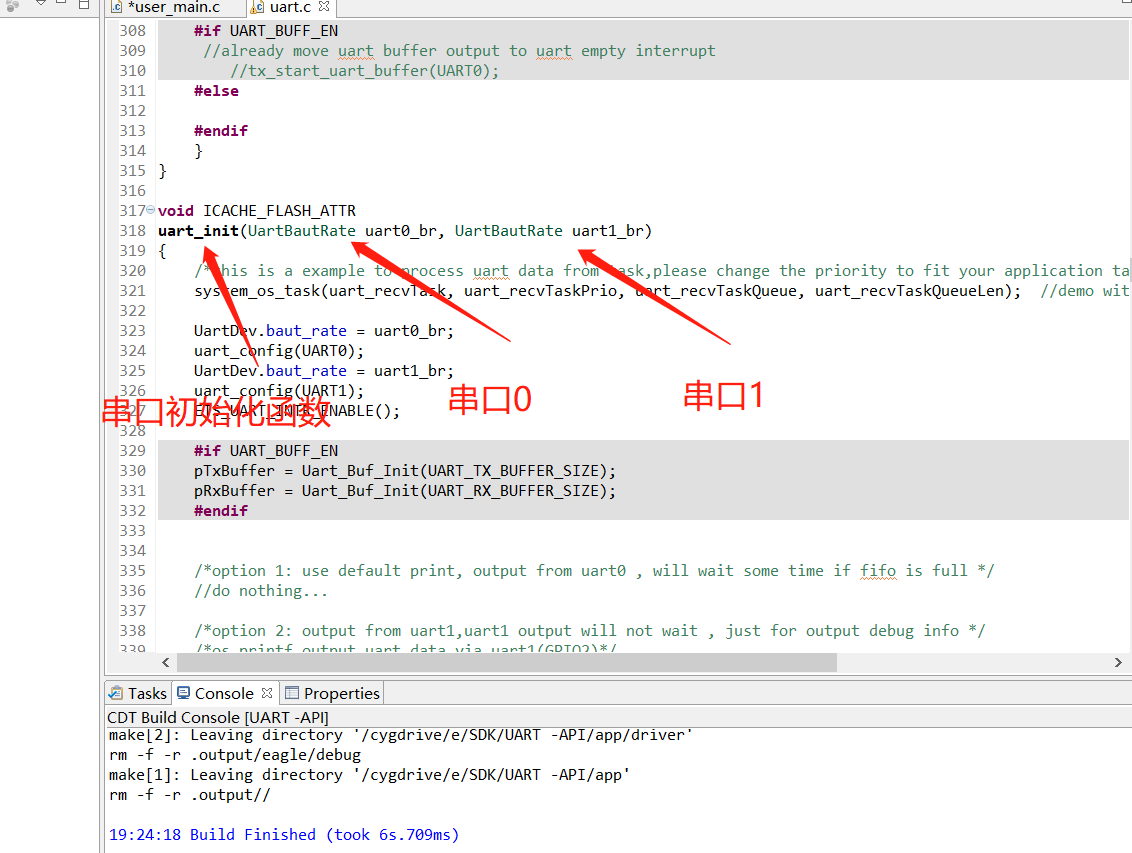Click the 'make[1]: Leaving directory' console line
Viewport: 1132px width, 853px height.
pyautogui.click(x=369, y=775)
